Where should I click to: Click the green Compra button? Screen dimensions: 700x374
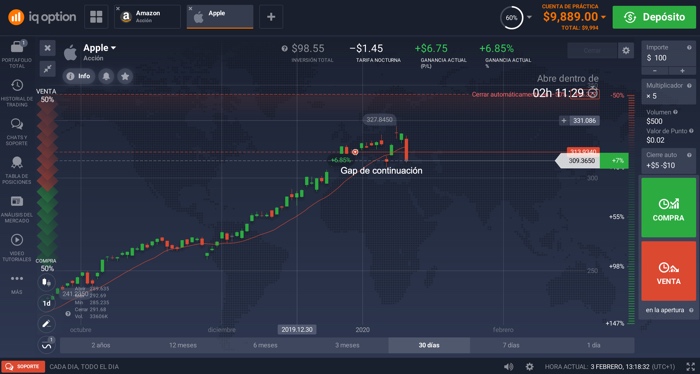pyautogui.click(x=668, y=208)
